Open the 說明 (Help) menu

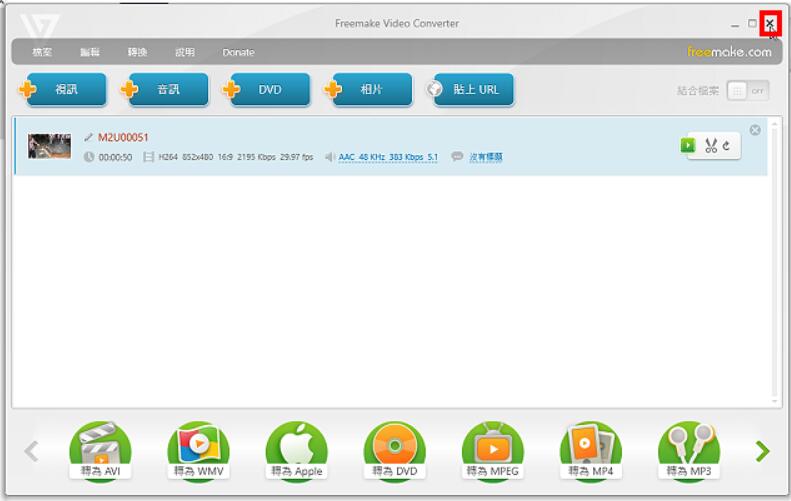coord(185,52)
